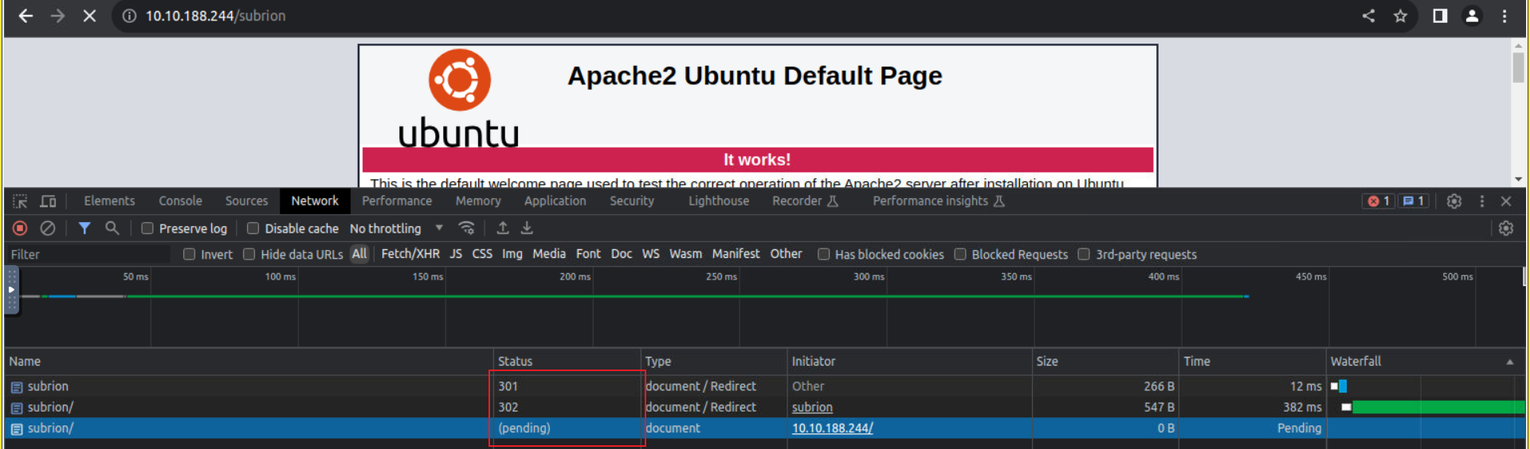Check the Invert filter option
Screen dimensions: 1530x449
tap(189, 254)
